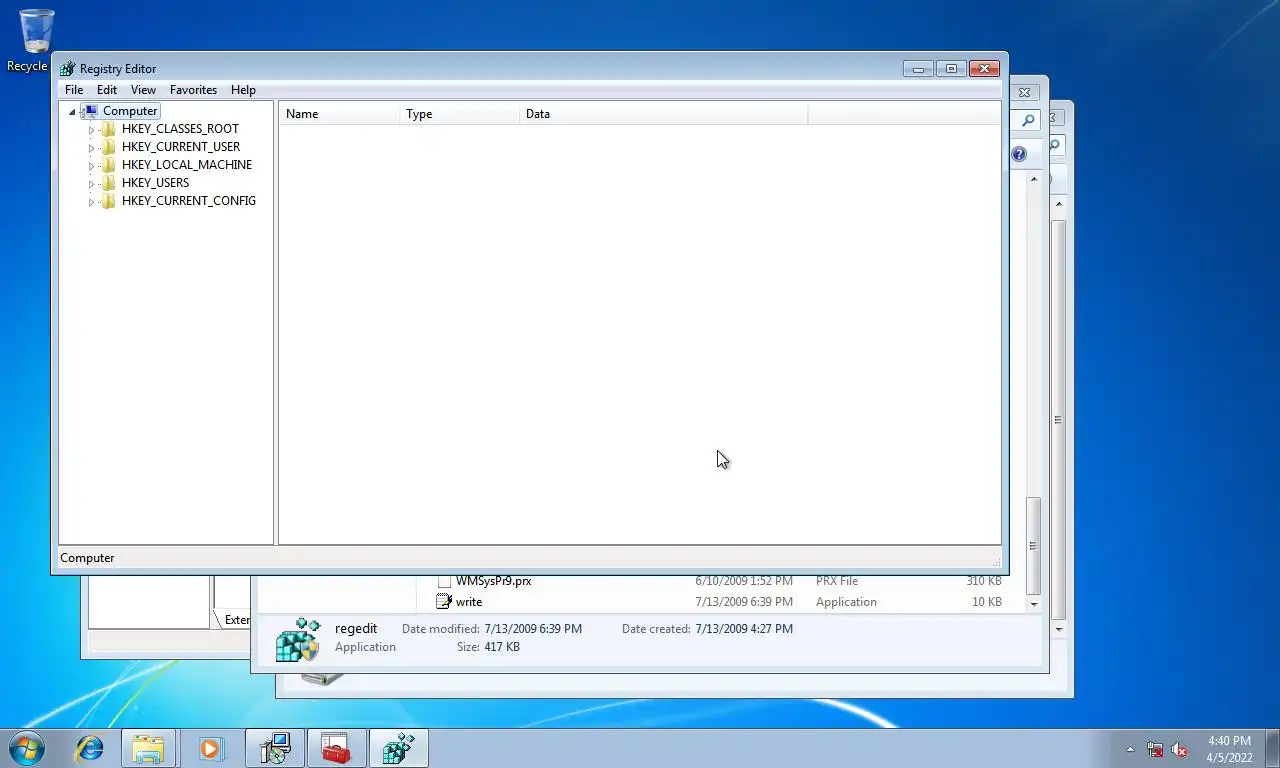Open the Favorites menu
The image size is (1280, 768).
tap(193, 90)
